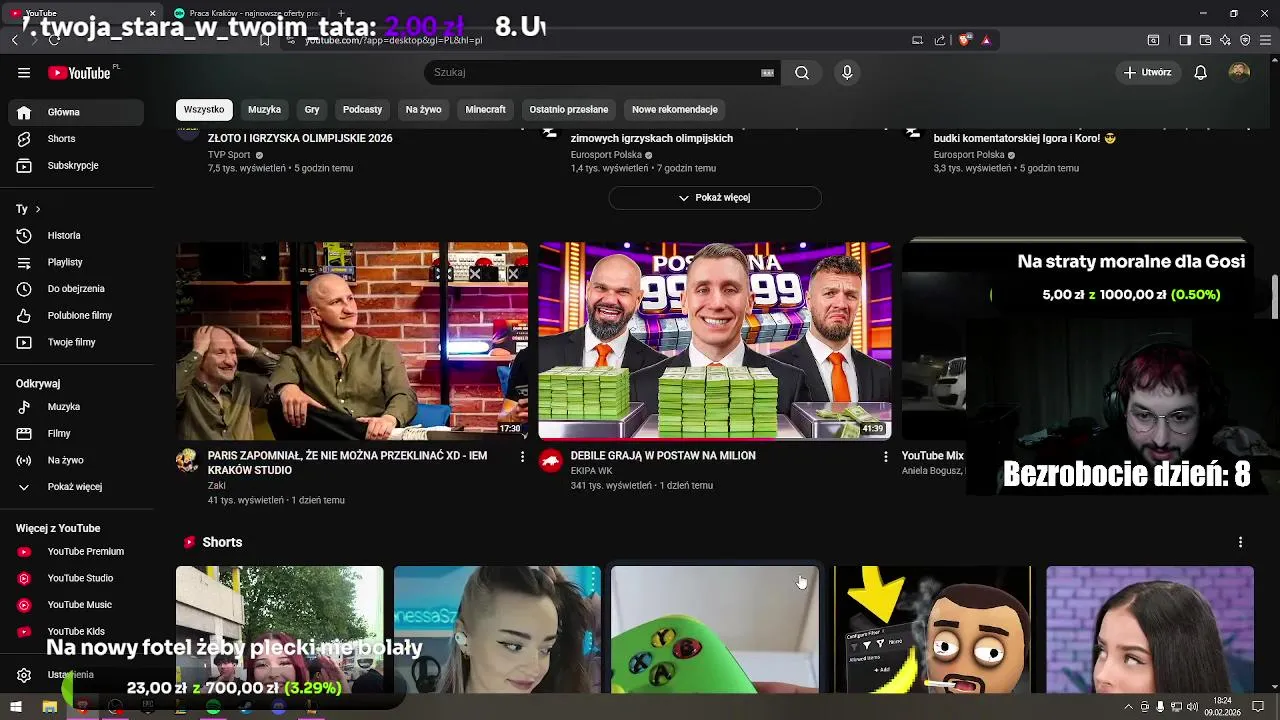Select the Na żywo filter chip
1280x720 pixels.
coord(423,109)
